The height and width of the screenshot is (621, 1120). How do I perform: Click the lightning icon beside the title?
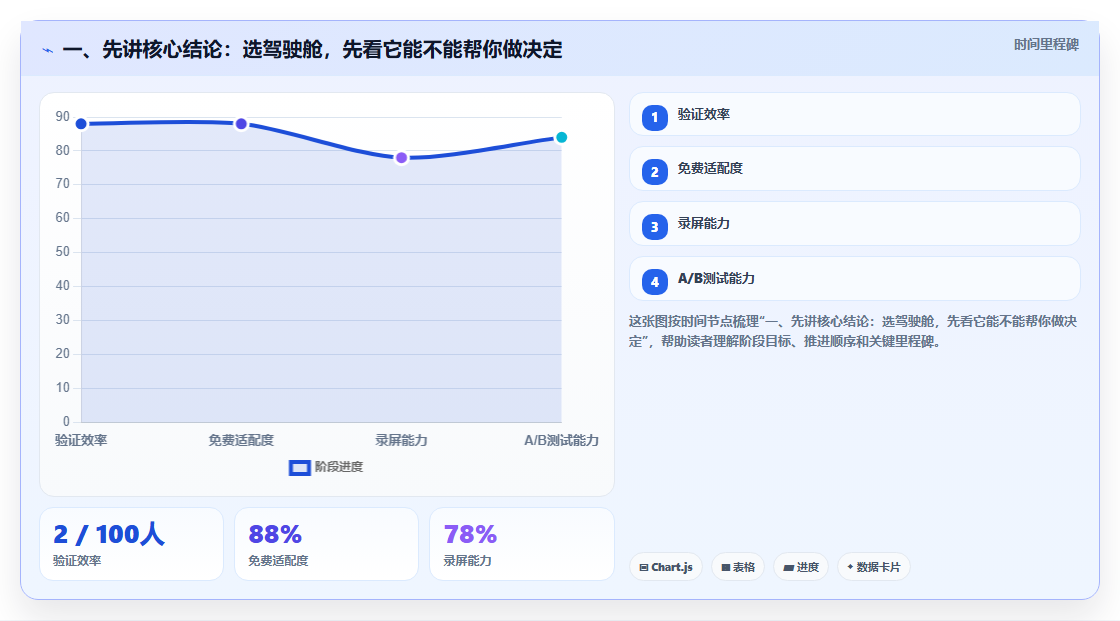[48, 51]
